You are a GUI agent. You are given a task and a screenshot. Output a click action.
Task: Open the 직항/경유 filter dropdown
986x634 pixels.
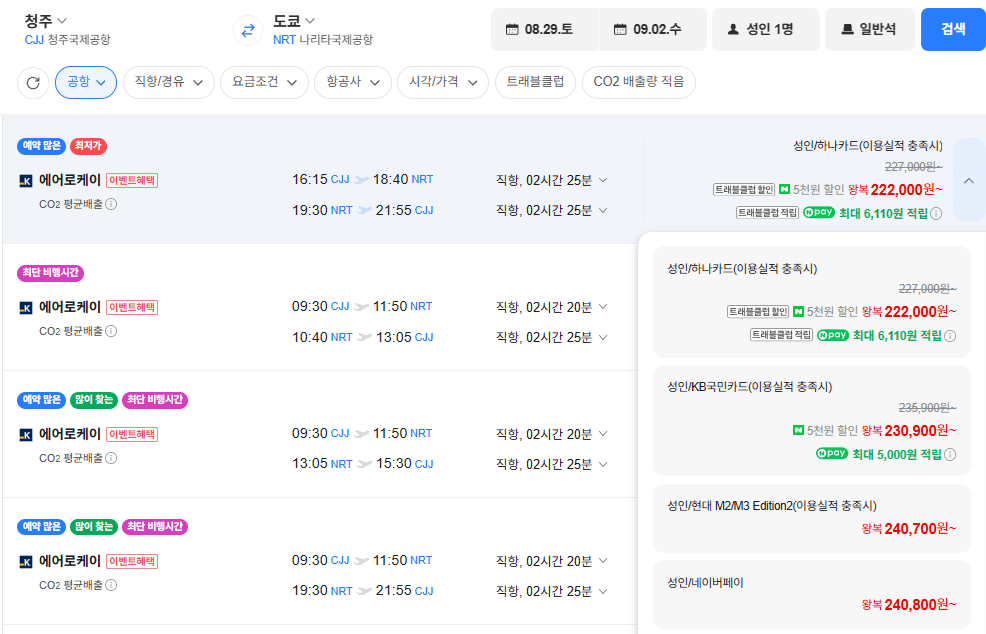pyautogui.click(x=169, y=82)
